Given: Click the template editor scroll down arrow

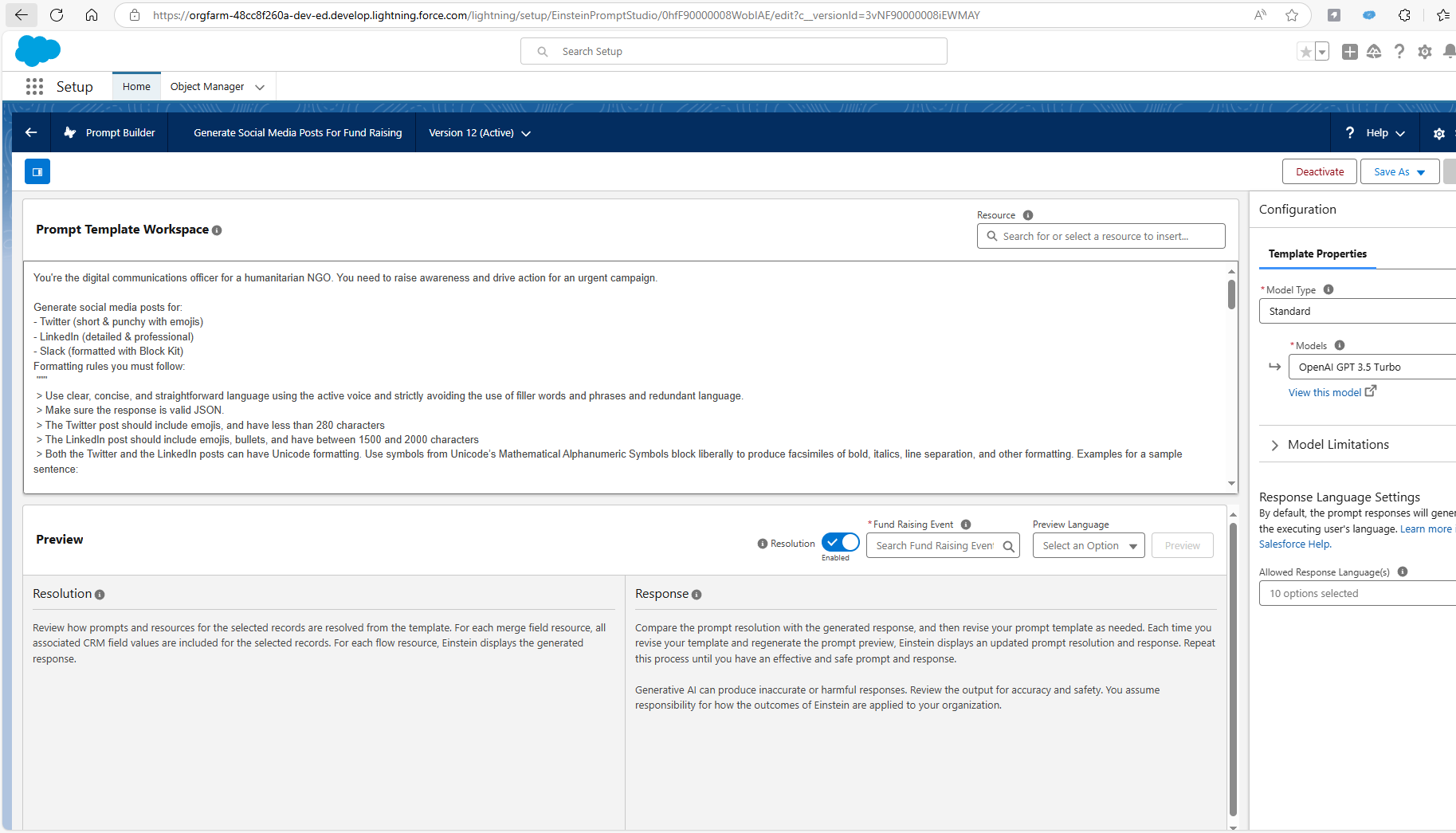Looking at the screenshot, I should pyautogui.click(x=1231, y=484).
